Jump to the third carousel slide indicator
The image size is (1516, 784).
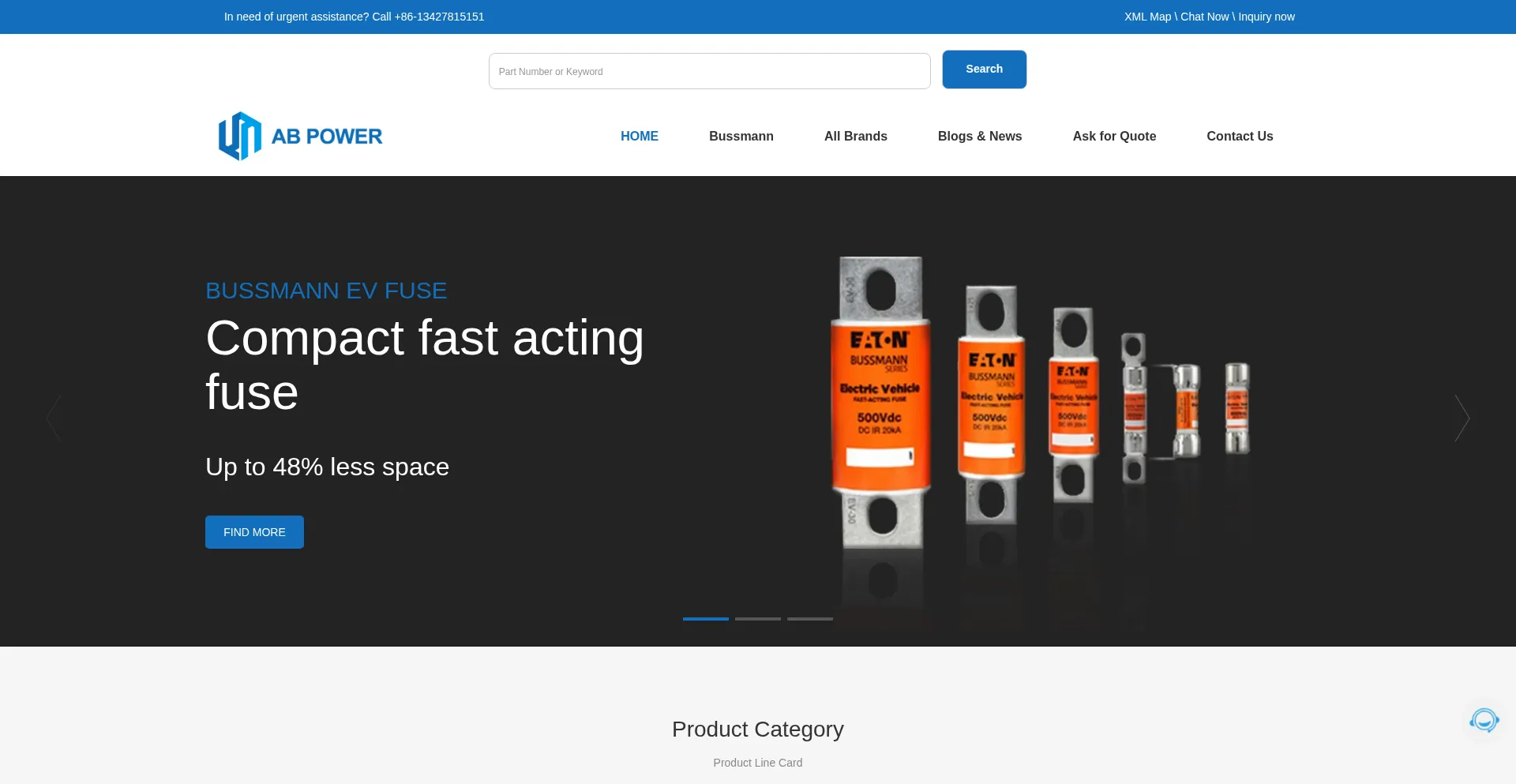(810, 619)
